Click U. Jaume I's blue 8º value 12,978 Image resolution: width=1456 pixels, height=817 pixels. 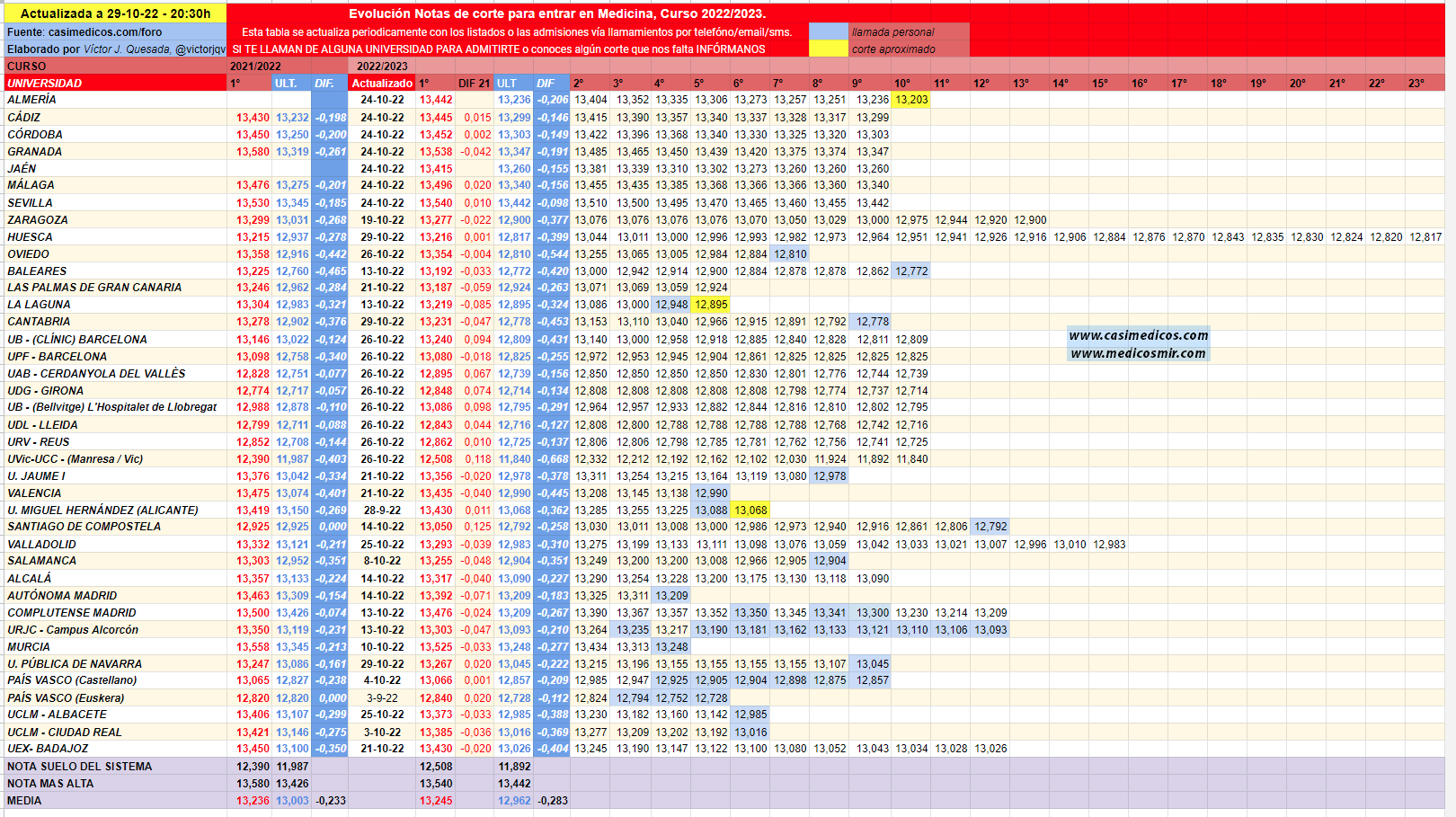pyautogui.click(x=830, y=476)
